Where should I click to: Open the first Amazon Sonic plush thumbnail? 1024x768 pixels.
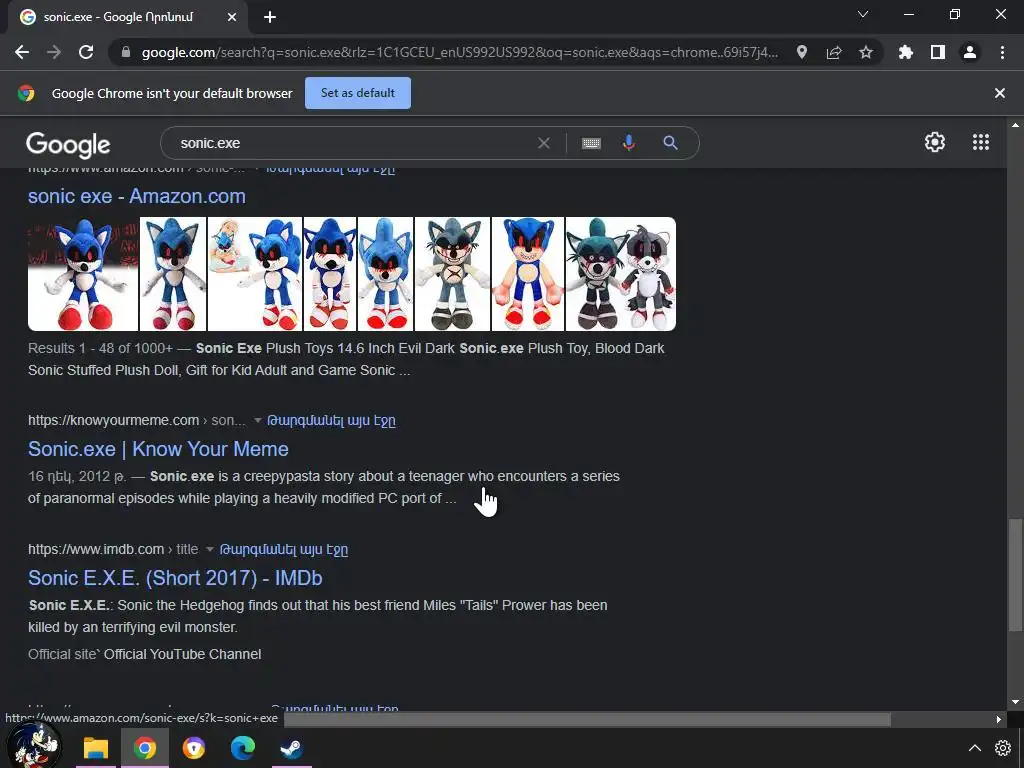point(83,274)
